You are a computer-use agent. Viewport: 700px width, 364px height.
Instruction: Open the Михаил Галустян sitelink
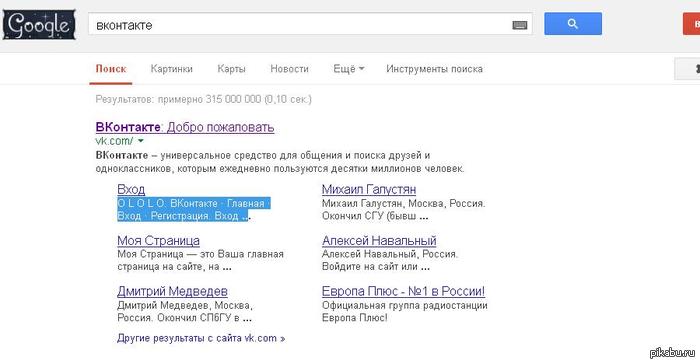click(369, 189)
